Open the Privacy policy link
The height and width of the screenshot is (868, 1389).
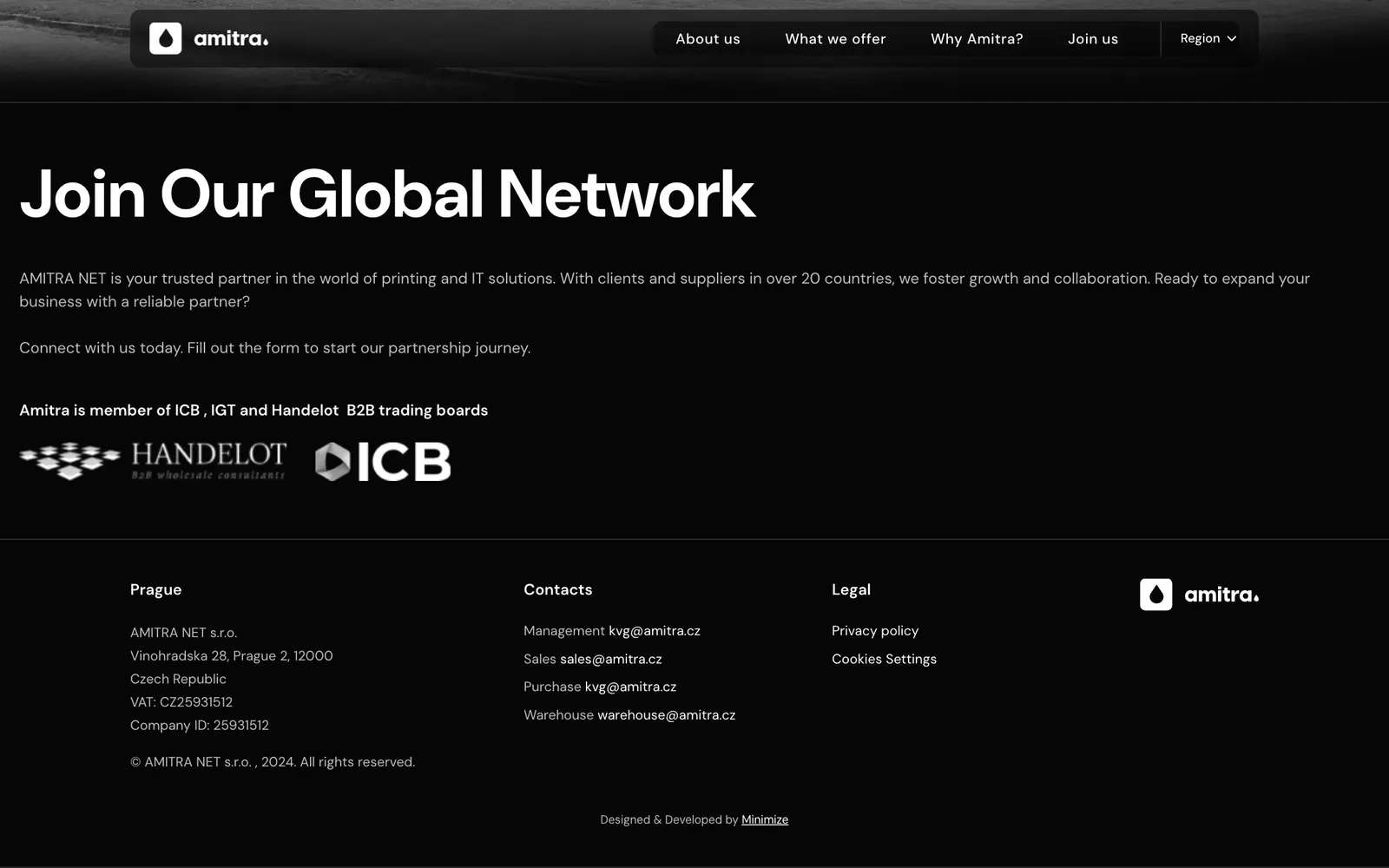click(875, 631)
